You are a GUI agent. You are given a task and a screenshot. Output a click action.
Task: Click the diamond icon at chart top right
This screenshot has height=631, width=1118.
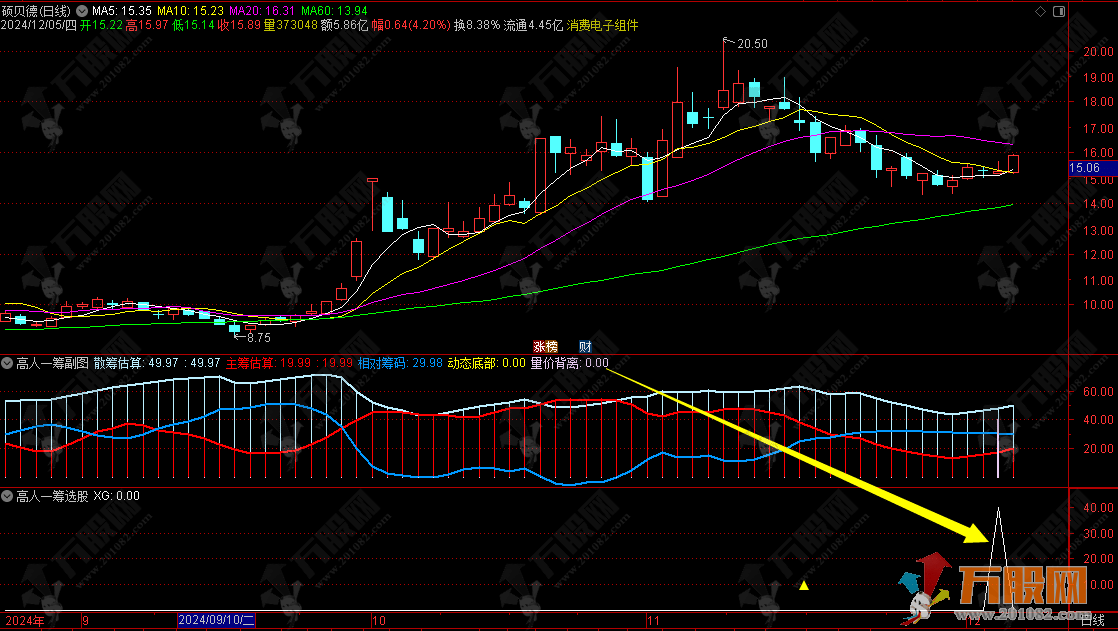1040,11
